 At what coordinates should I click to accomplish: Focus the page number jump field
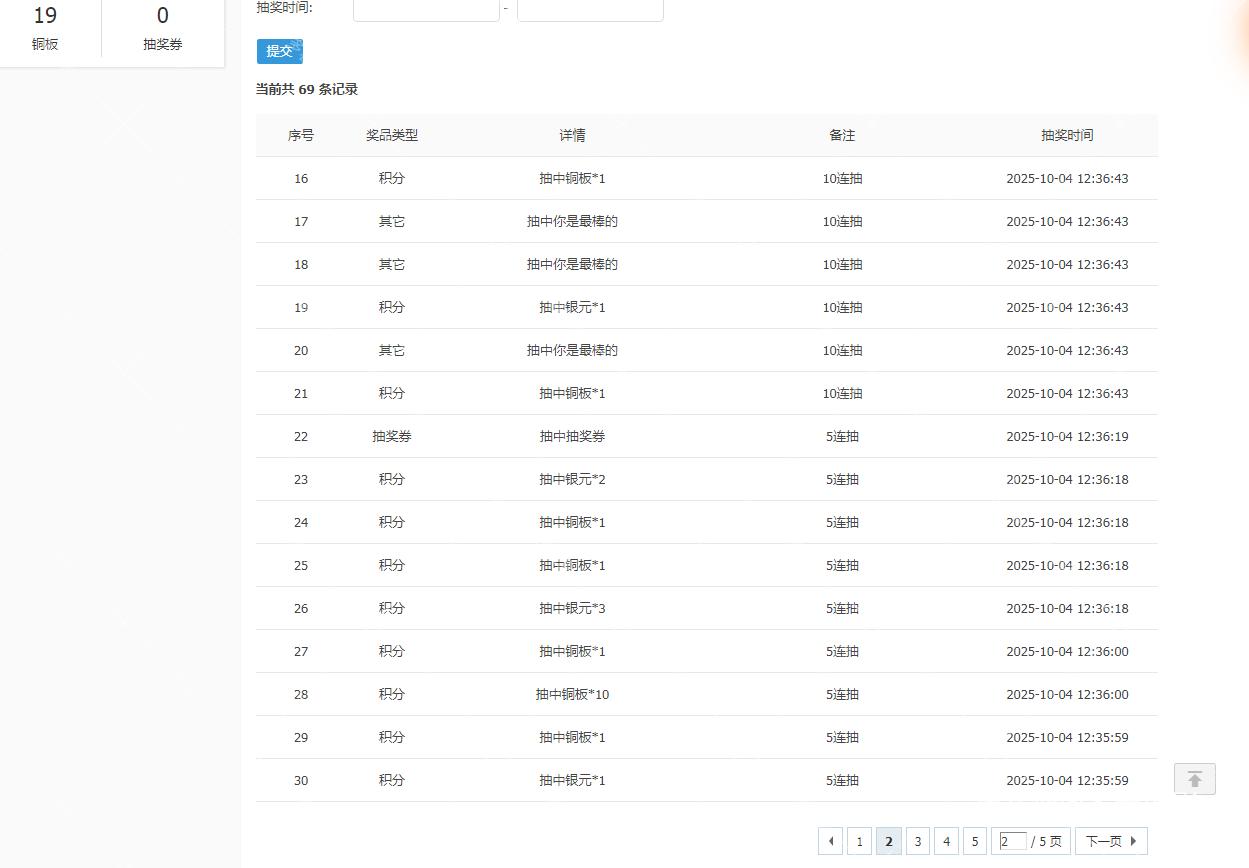pos(1012,841)
